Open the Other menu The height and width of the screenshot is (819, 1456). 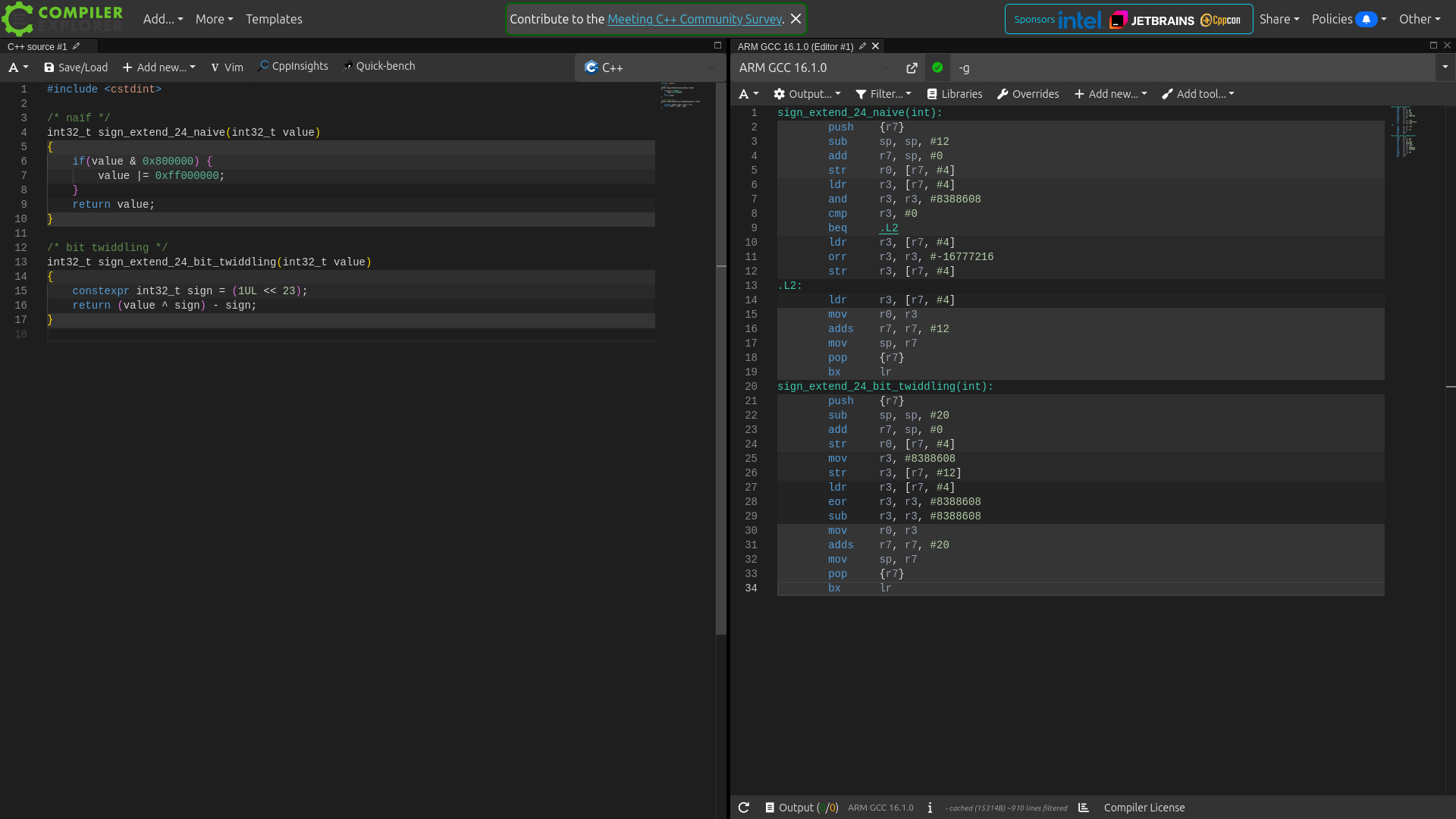pyautogui.click(x=1420, y=19)
